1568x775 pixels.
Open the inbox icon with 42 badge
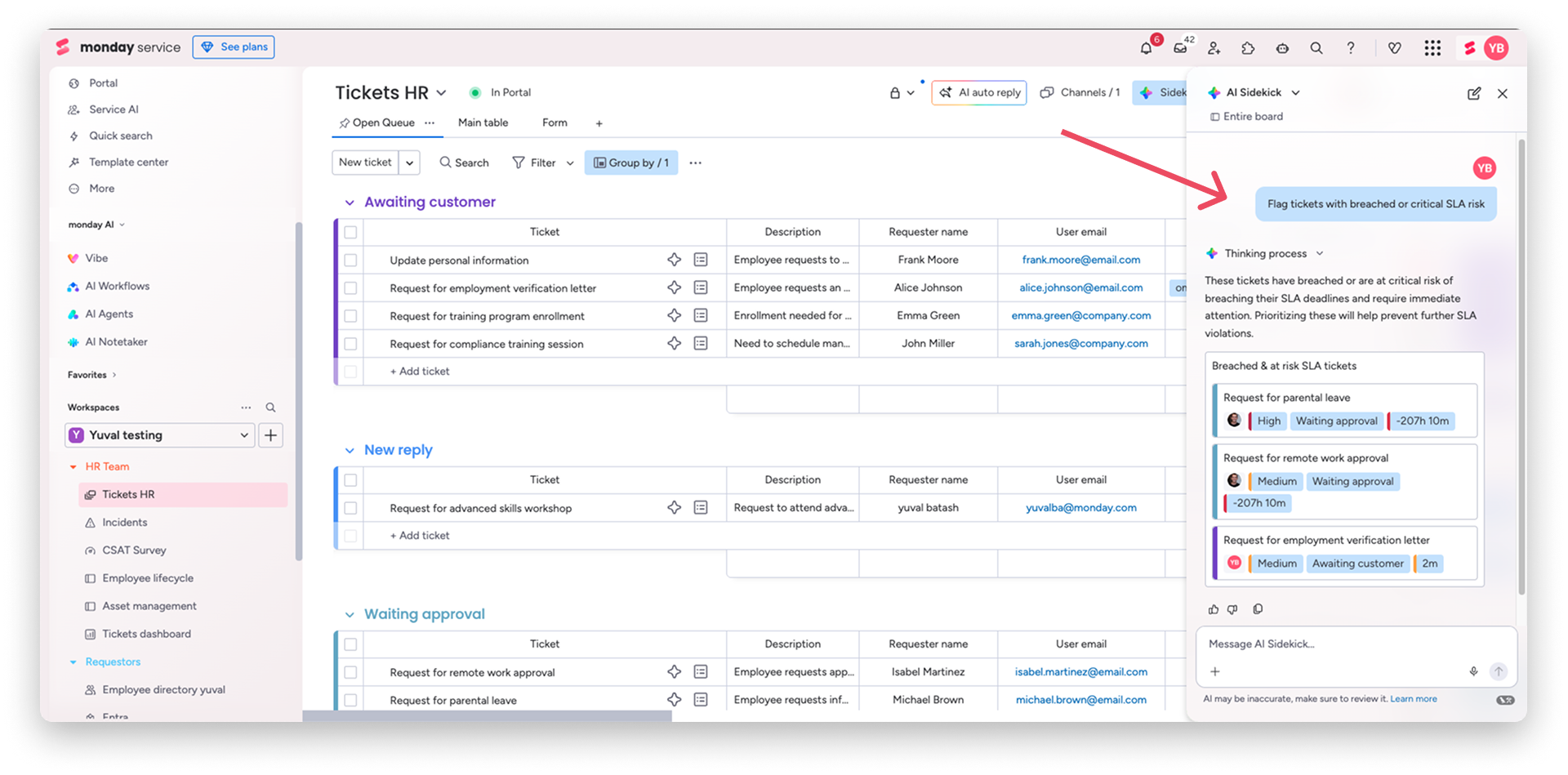pos(1180,48)
